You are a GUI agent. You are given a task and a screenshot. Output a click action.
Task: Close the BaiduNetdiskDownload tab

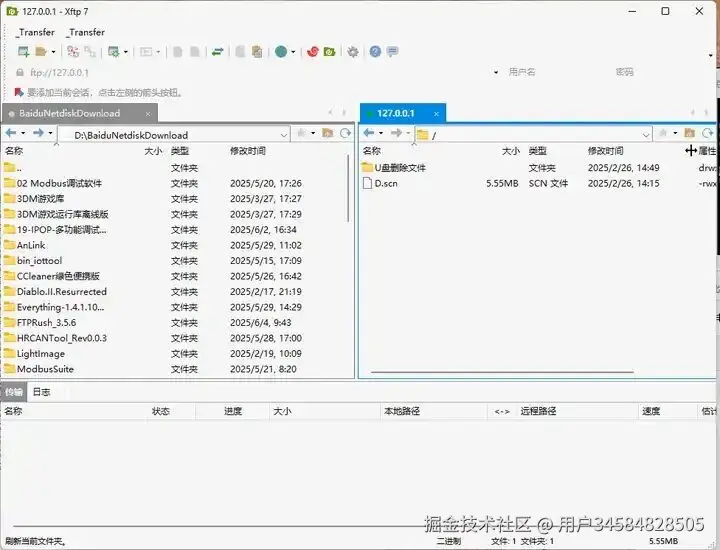click(148, 114)
